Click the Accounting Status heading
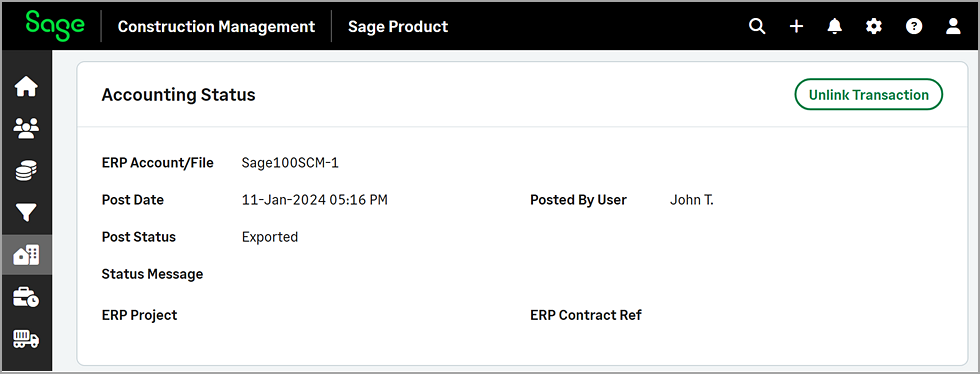 pyautogui.click(x=179, y=95)
